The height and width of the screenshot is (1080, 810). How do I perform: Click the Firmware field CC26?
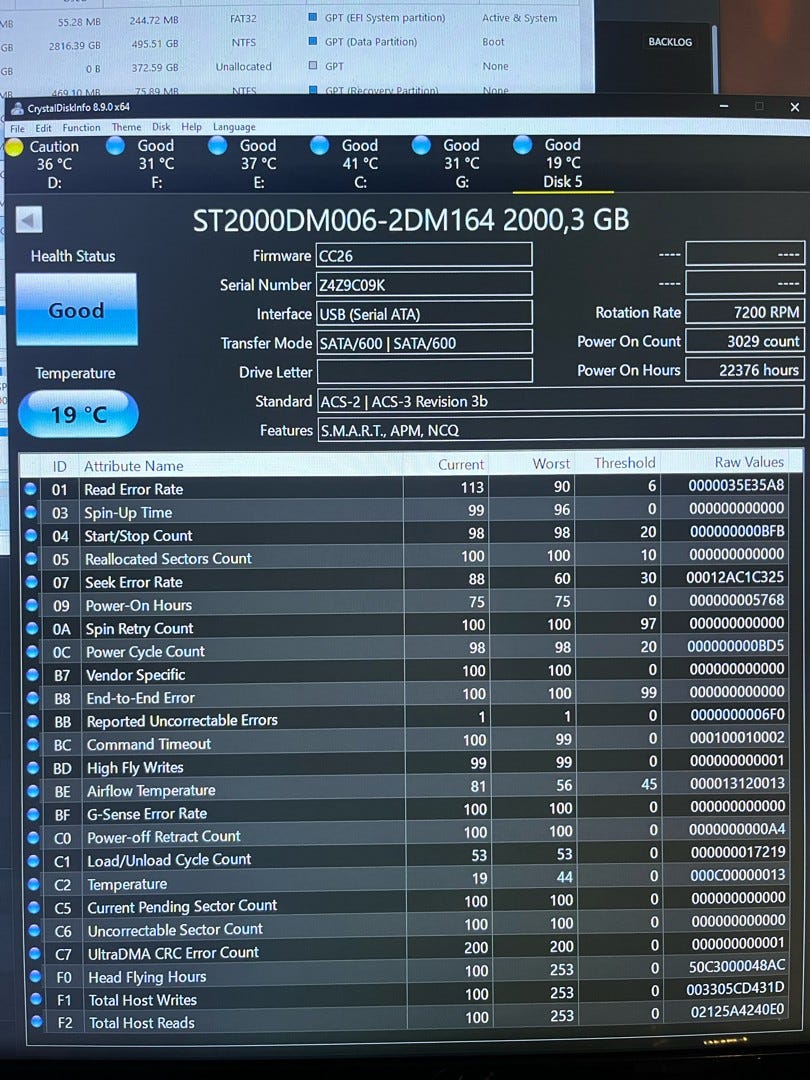424,255
